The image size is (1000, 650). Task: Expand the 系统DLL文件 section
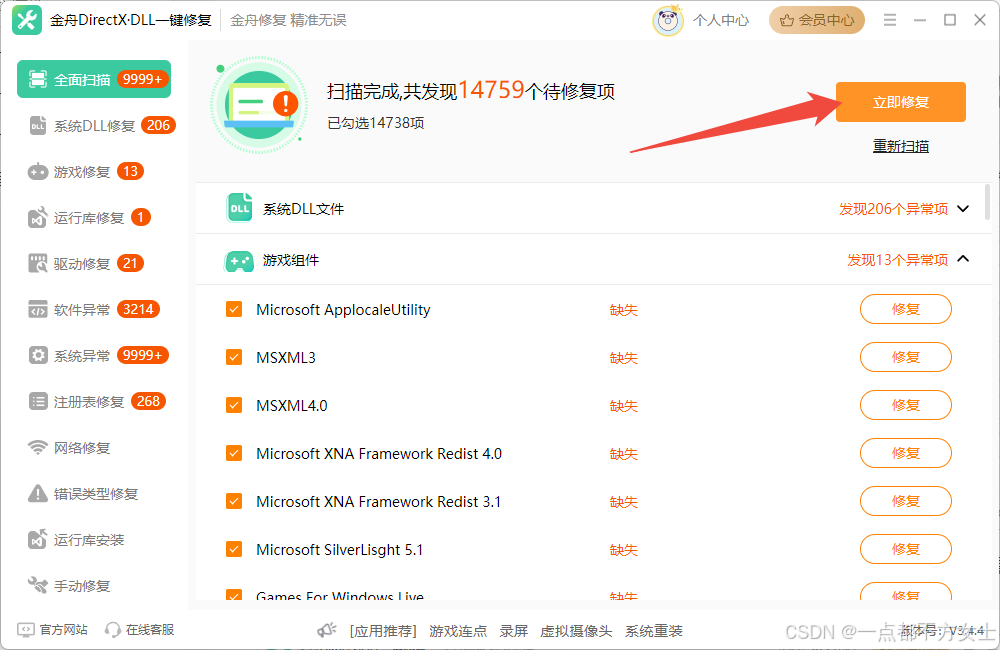tap(962, 208)
